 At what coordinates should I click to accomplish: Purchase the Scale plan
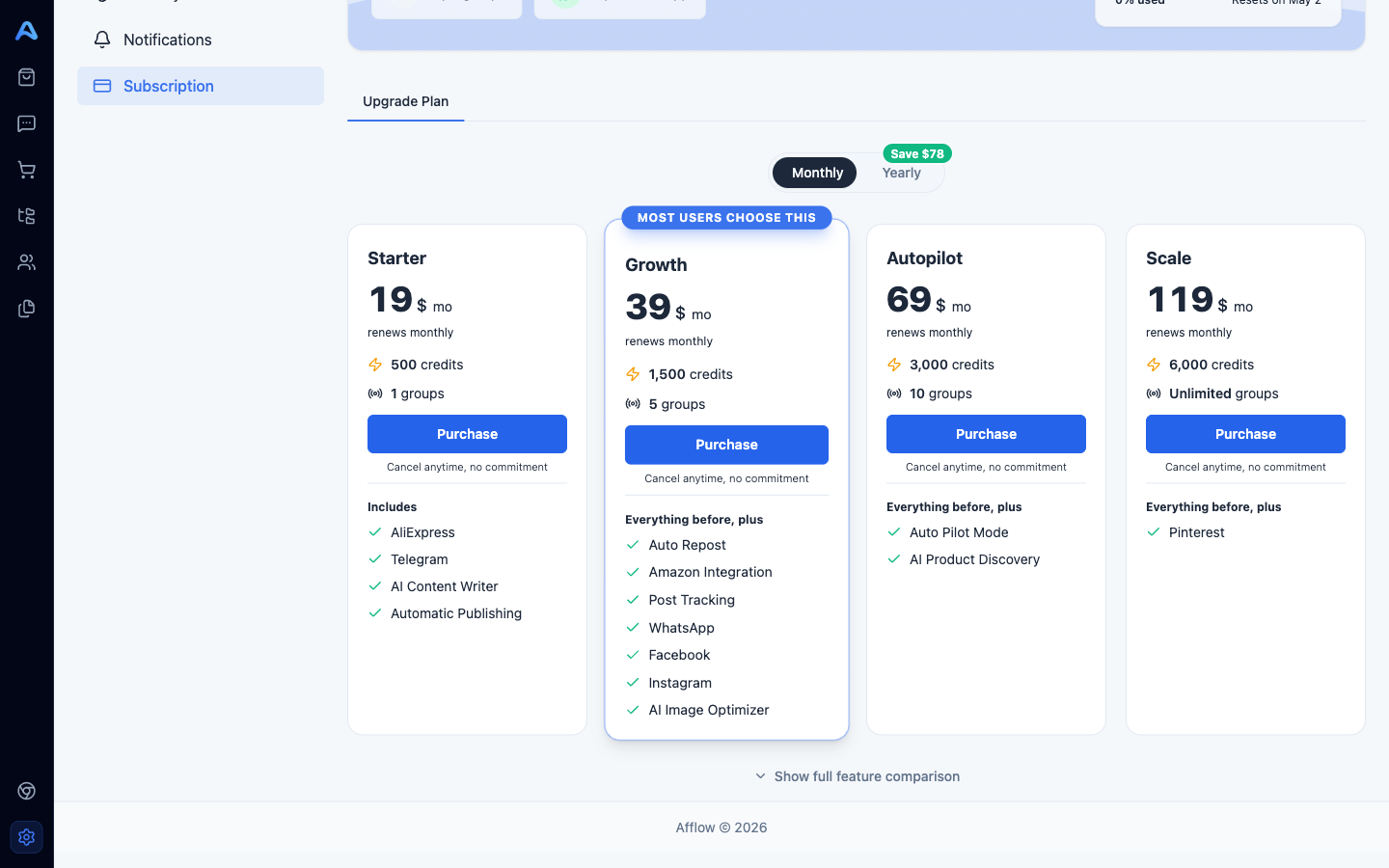click(x=1245, y=434)
